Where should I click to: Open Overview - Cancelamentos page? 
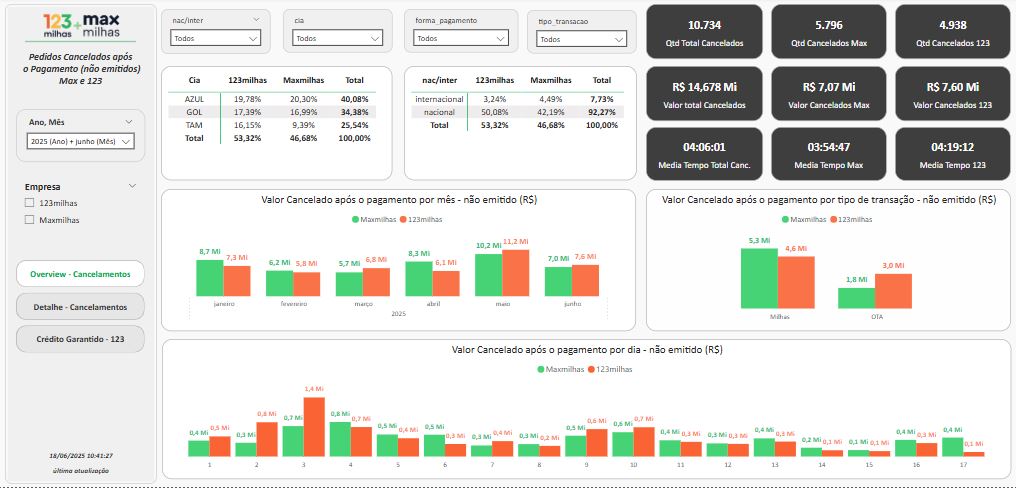click(80, 274)
